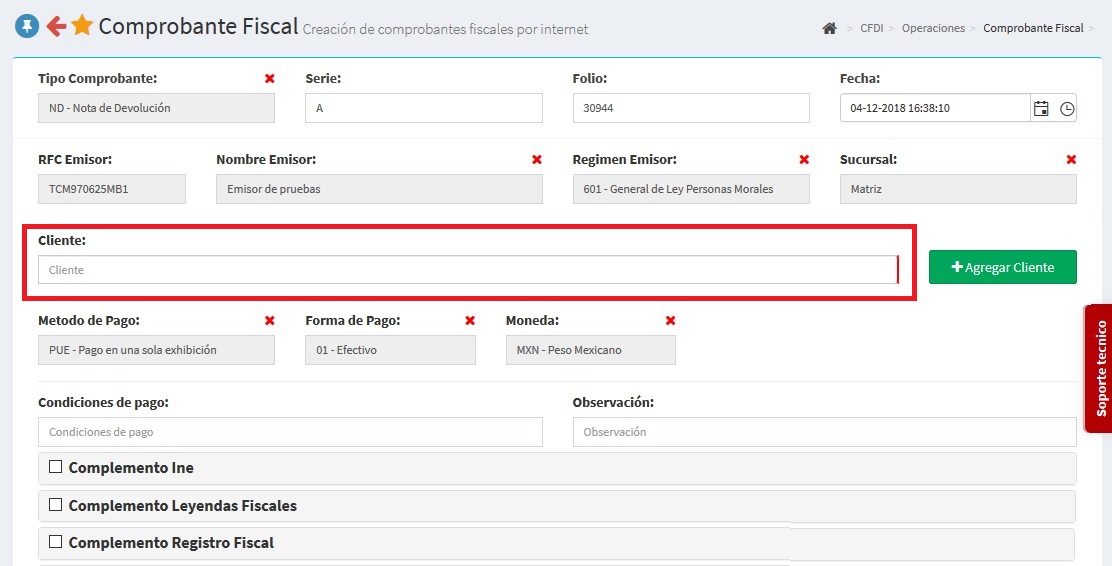Mark page as favorite with star icon
Screen dimensions: 1112x566
(x=82, y=26)
